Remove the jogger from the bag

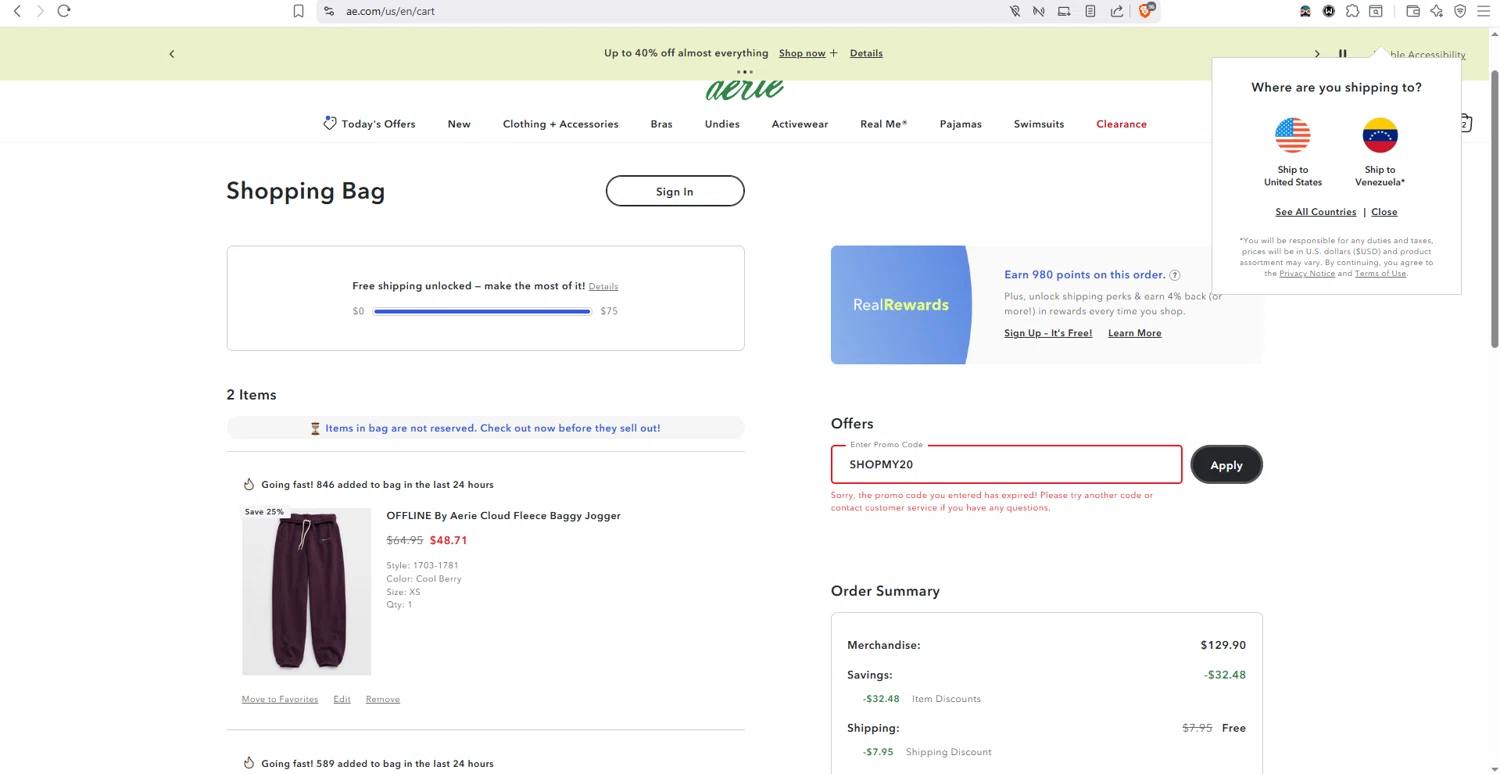tap(383, 699)
